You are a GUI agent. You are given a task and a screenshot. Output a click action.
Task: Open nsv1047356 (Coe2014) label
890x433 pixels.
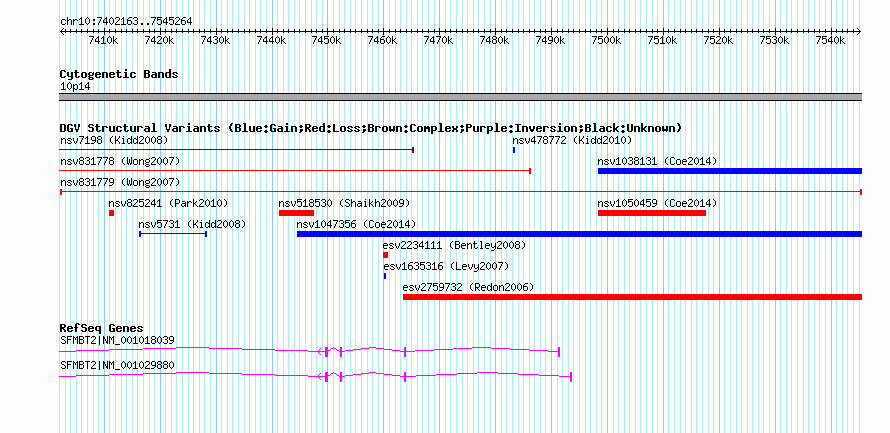(356, 224)
